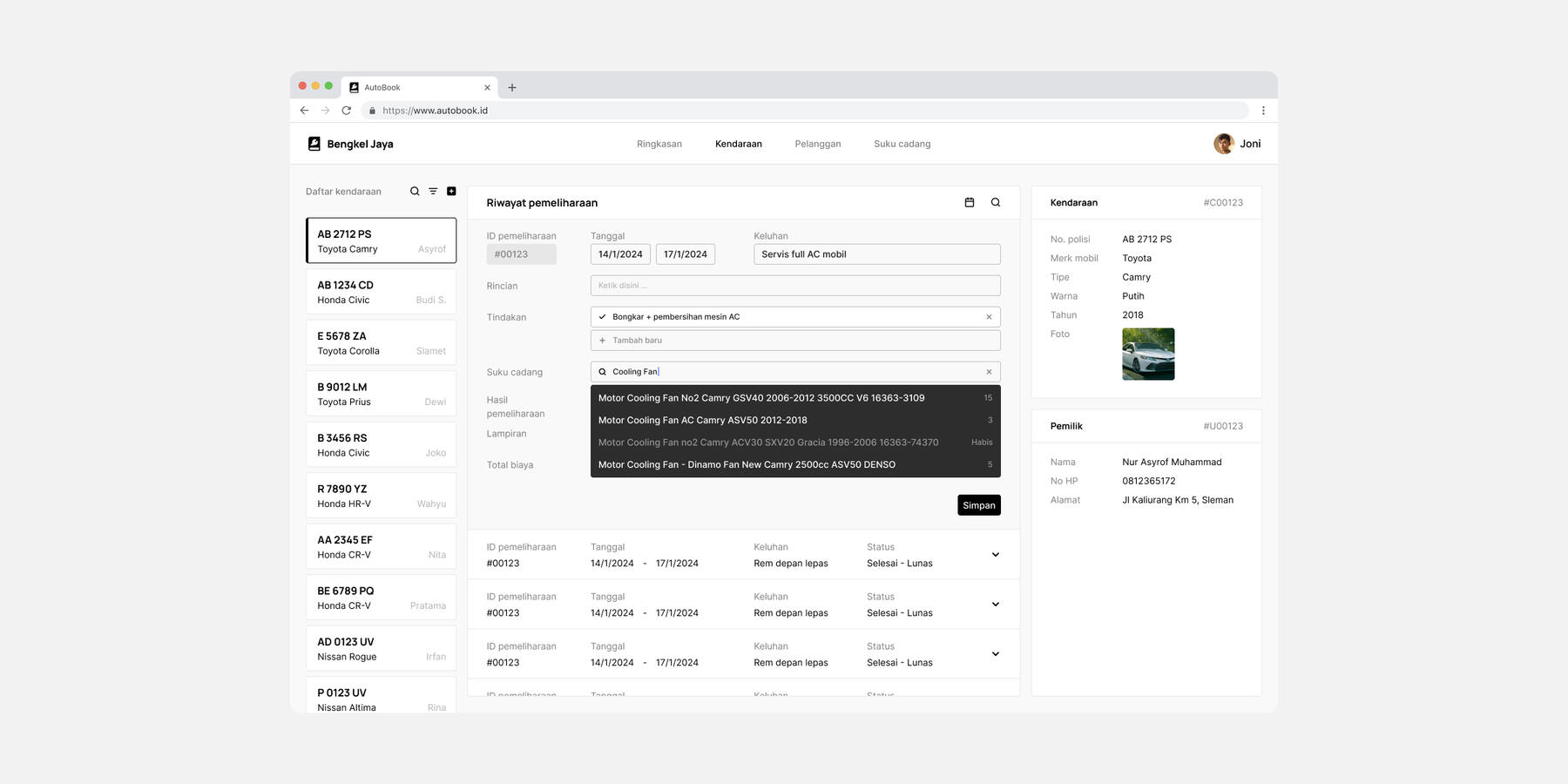
Task: Click the white Camry photo thumbnail
Action: point(1148,354)
